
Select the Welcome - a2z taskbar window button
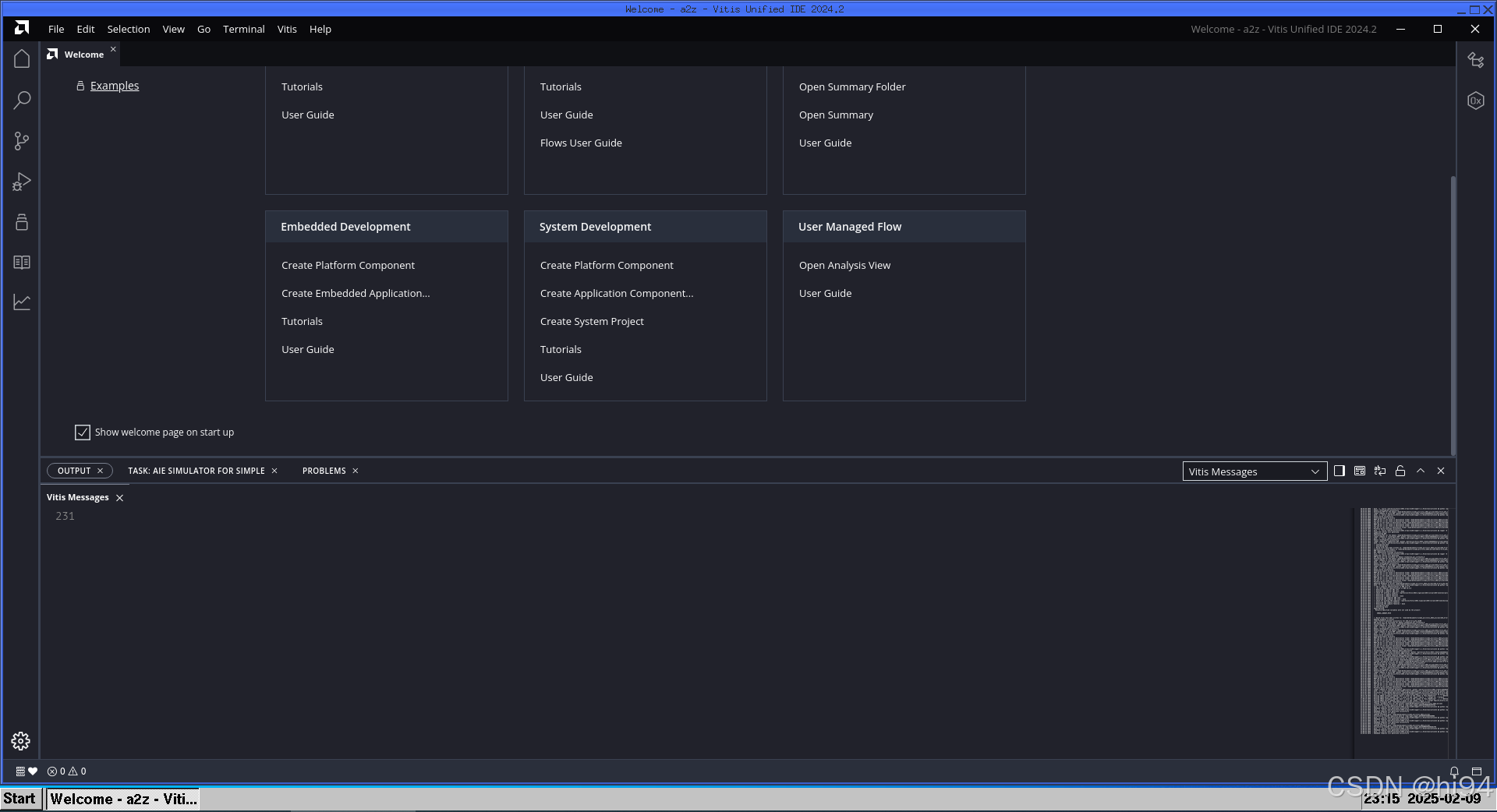[x=123, y=799]
